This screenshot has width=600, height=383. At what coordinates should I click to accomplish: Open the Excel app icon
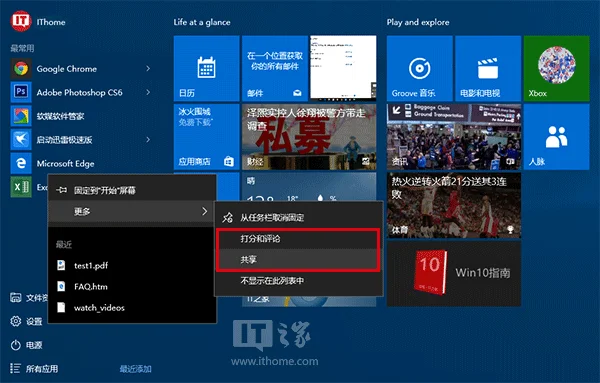click(21, 187)
